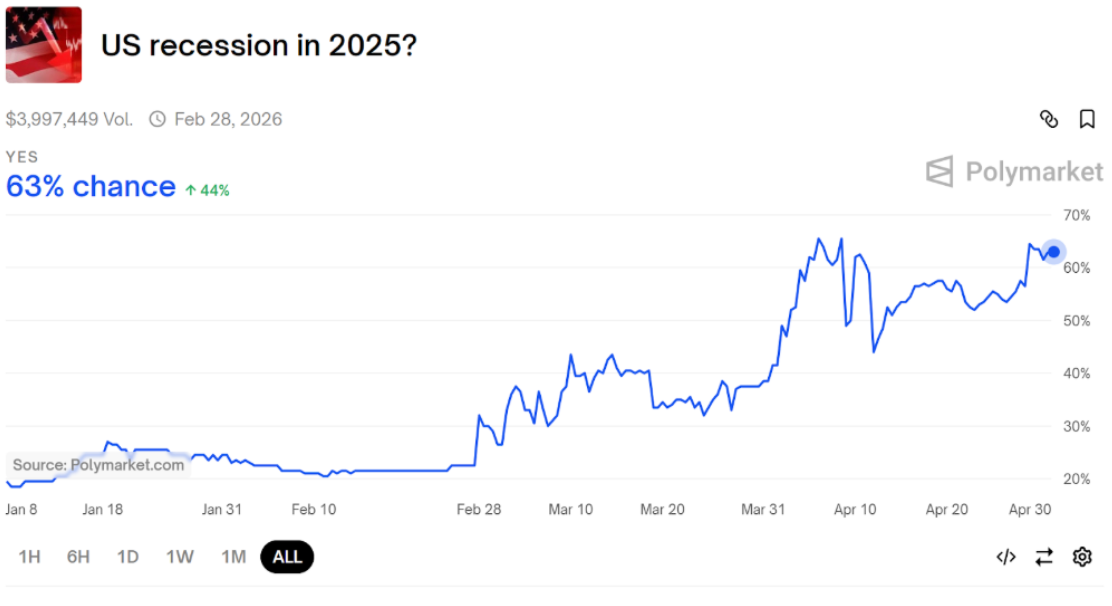Select the market title US recession in 2025?
This screenshot has width=1112, height=606.
coord(259,45)
